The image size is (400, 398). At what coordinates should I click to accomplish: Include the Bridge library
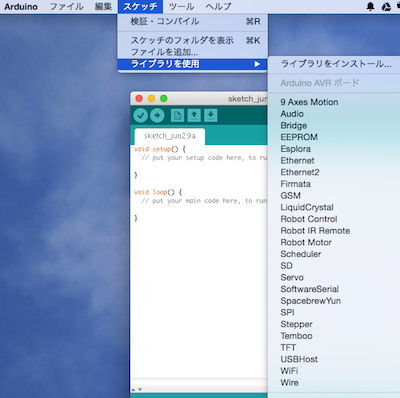click(334, 125)
